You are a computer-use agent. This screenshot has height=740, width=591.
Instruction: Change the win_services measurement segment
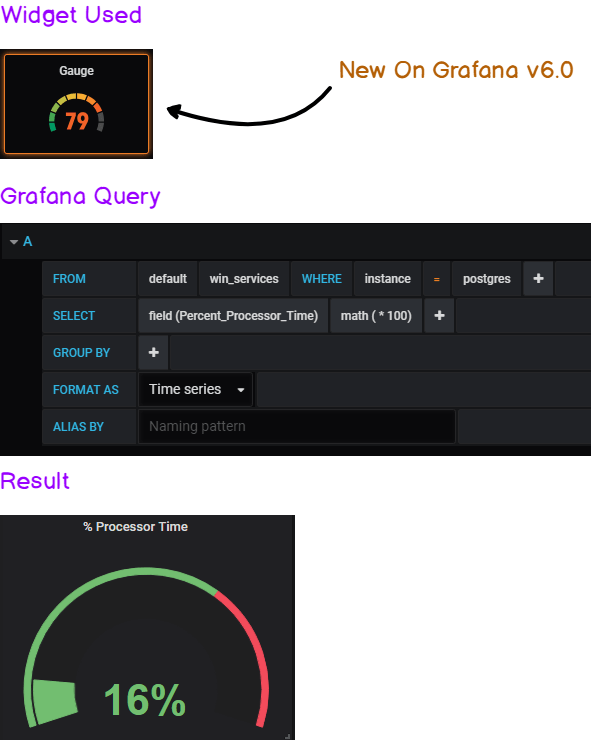tap(244, 278)
